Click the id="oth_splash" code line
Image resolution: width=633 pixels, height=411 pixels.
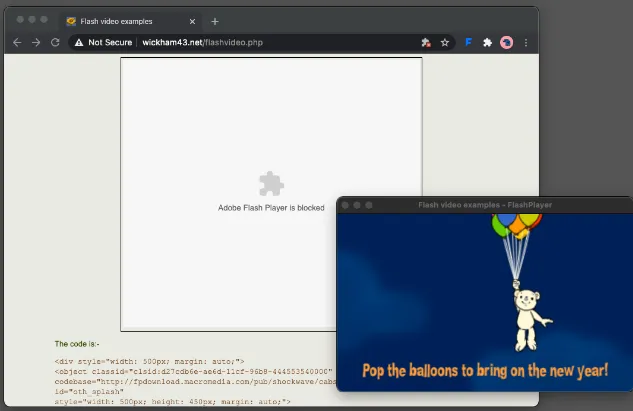89,392
